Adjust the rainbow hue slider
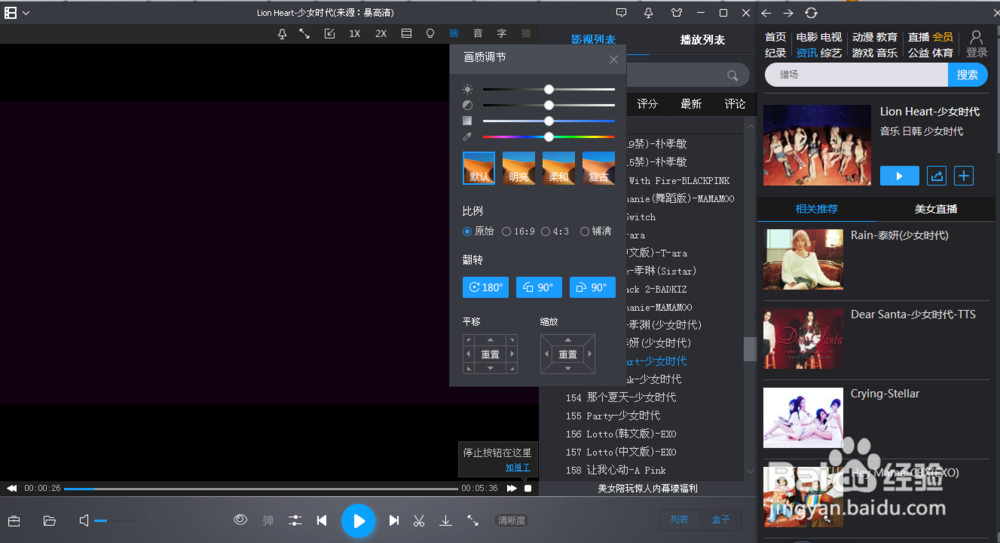This screenshot has height=543, width=1000. (548, 137)
